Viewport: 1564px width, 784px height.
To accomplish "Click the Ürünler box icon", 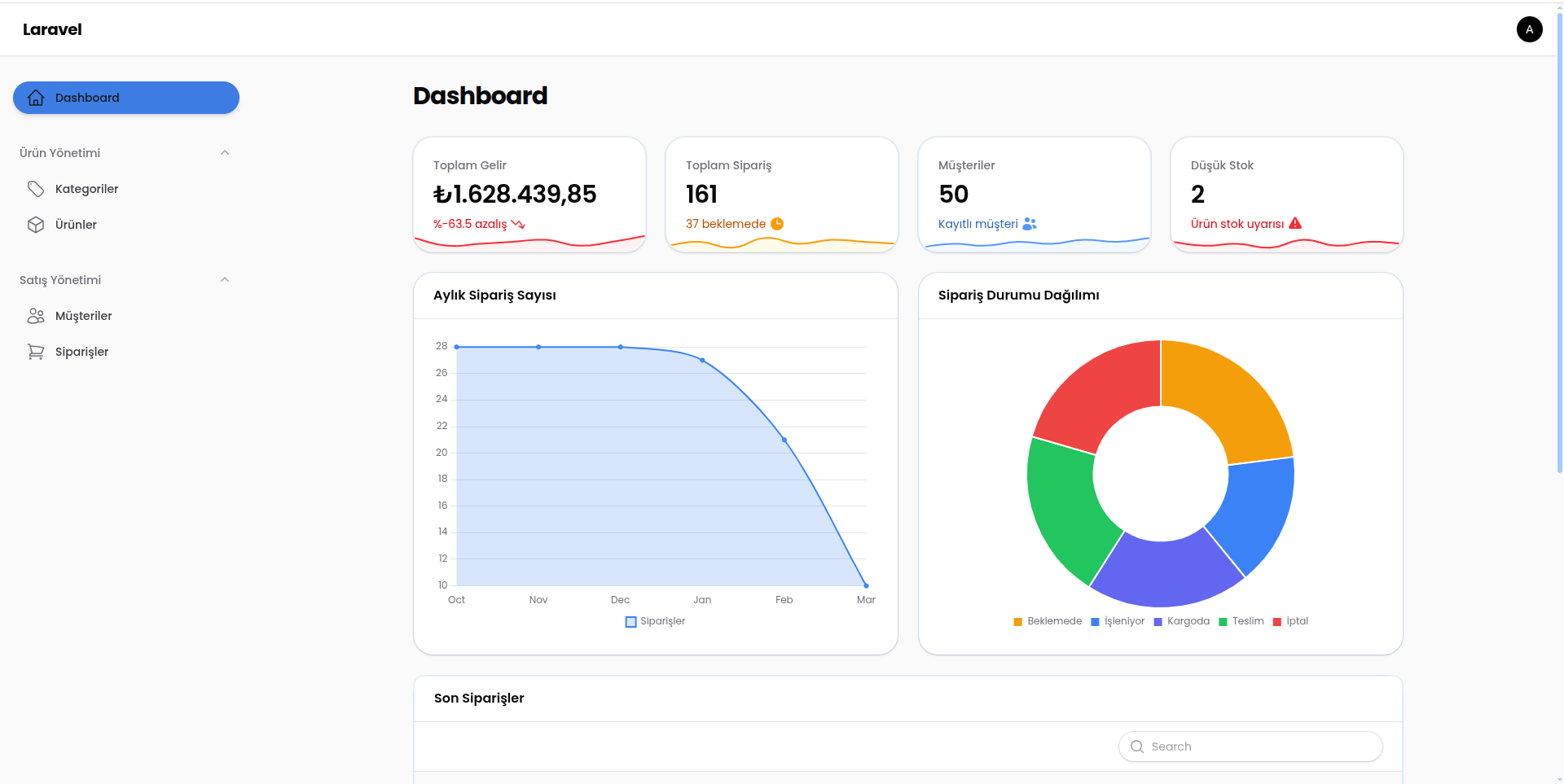I will tap(36, 225).
